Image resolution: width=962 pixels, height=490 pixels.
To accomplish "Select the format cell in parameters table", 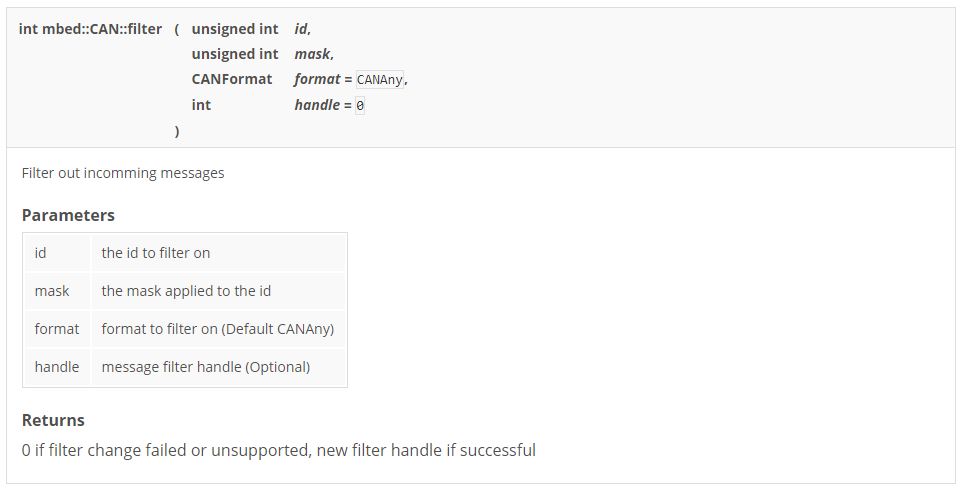I will (57, 329).
